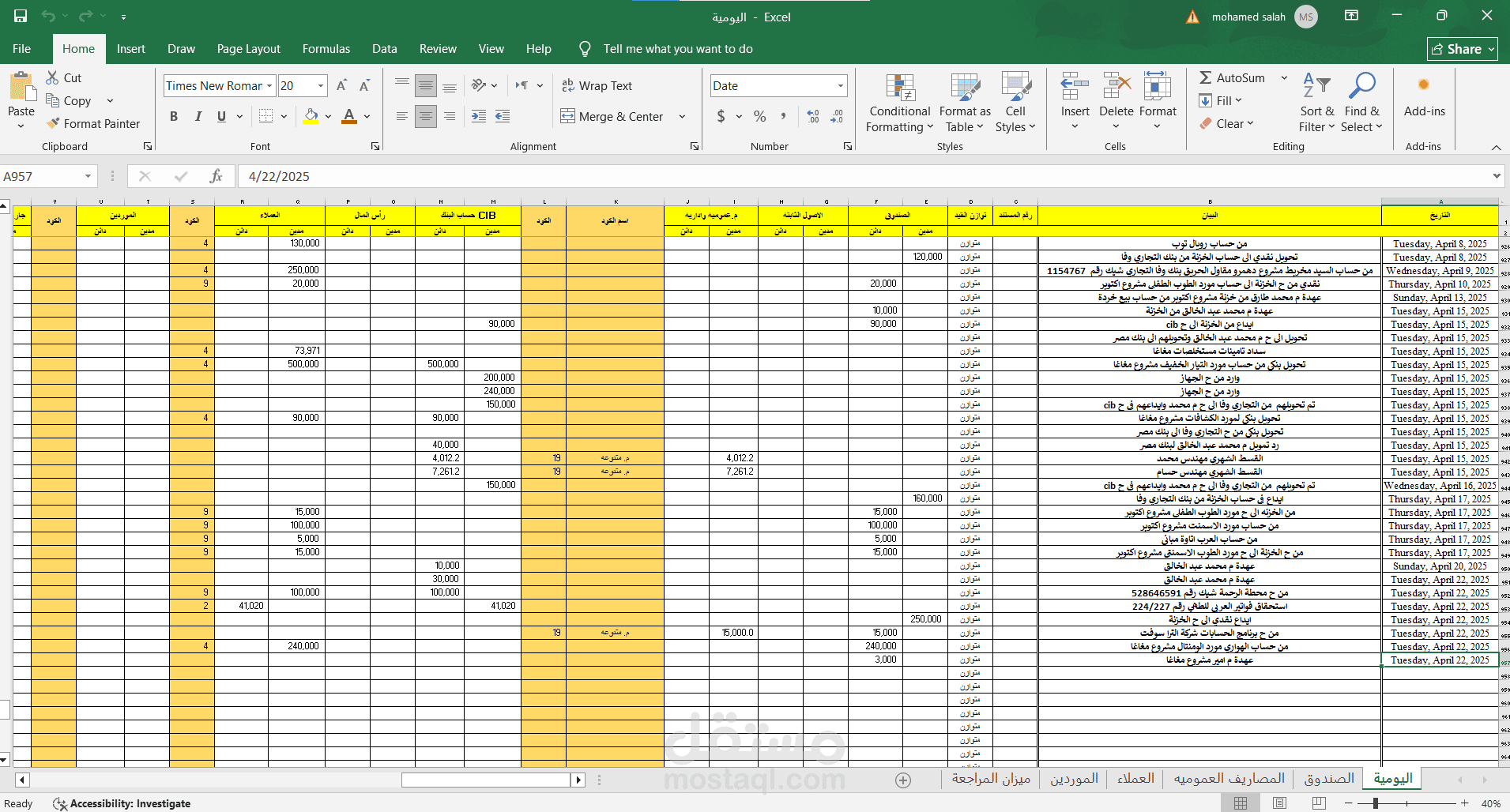Click the Orientation text angle icon

tap(478, 85)
